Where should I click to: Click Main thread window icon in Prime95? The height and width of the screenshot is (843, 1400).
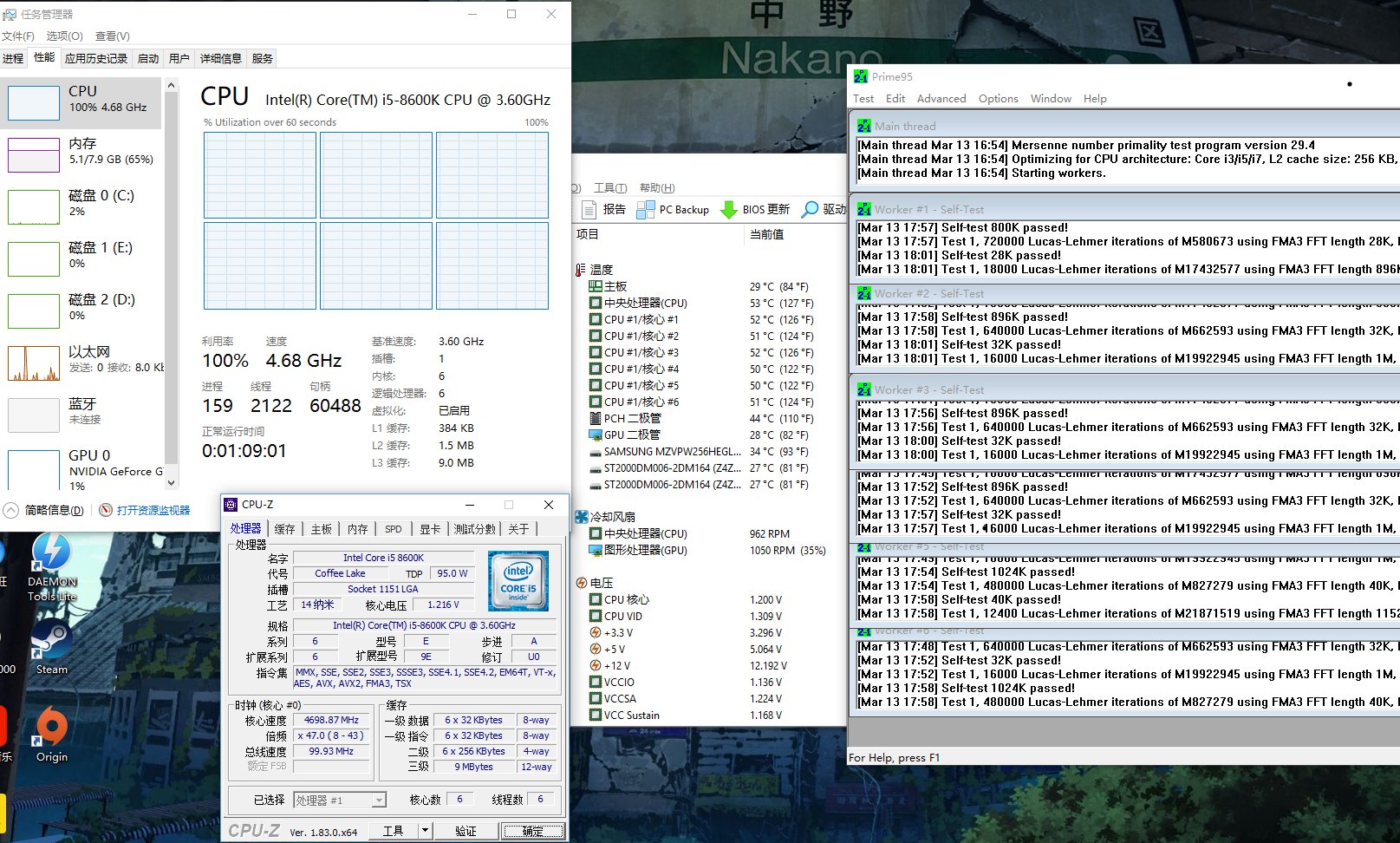[863, 126]
